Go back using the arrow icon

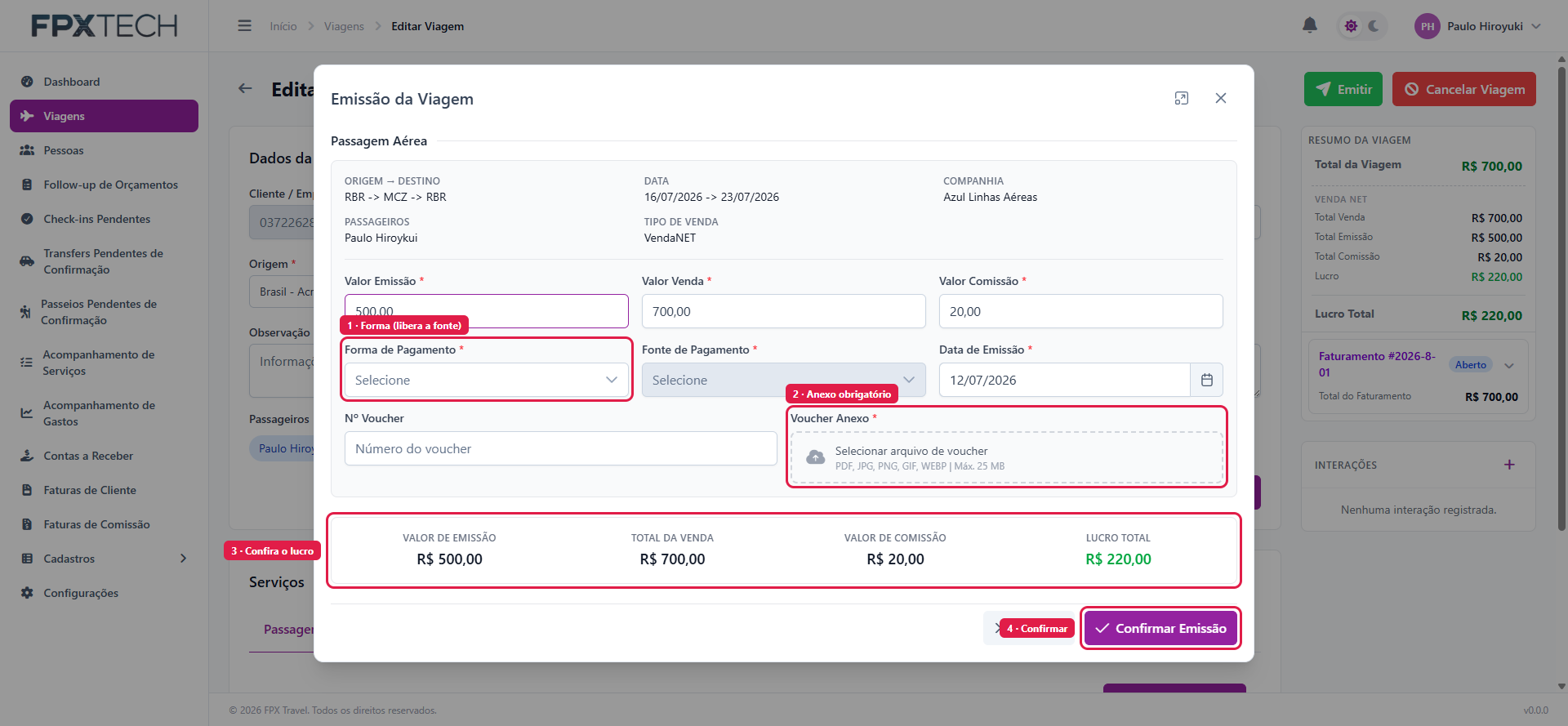tap(245, 88)
